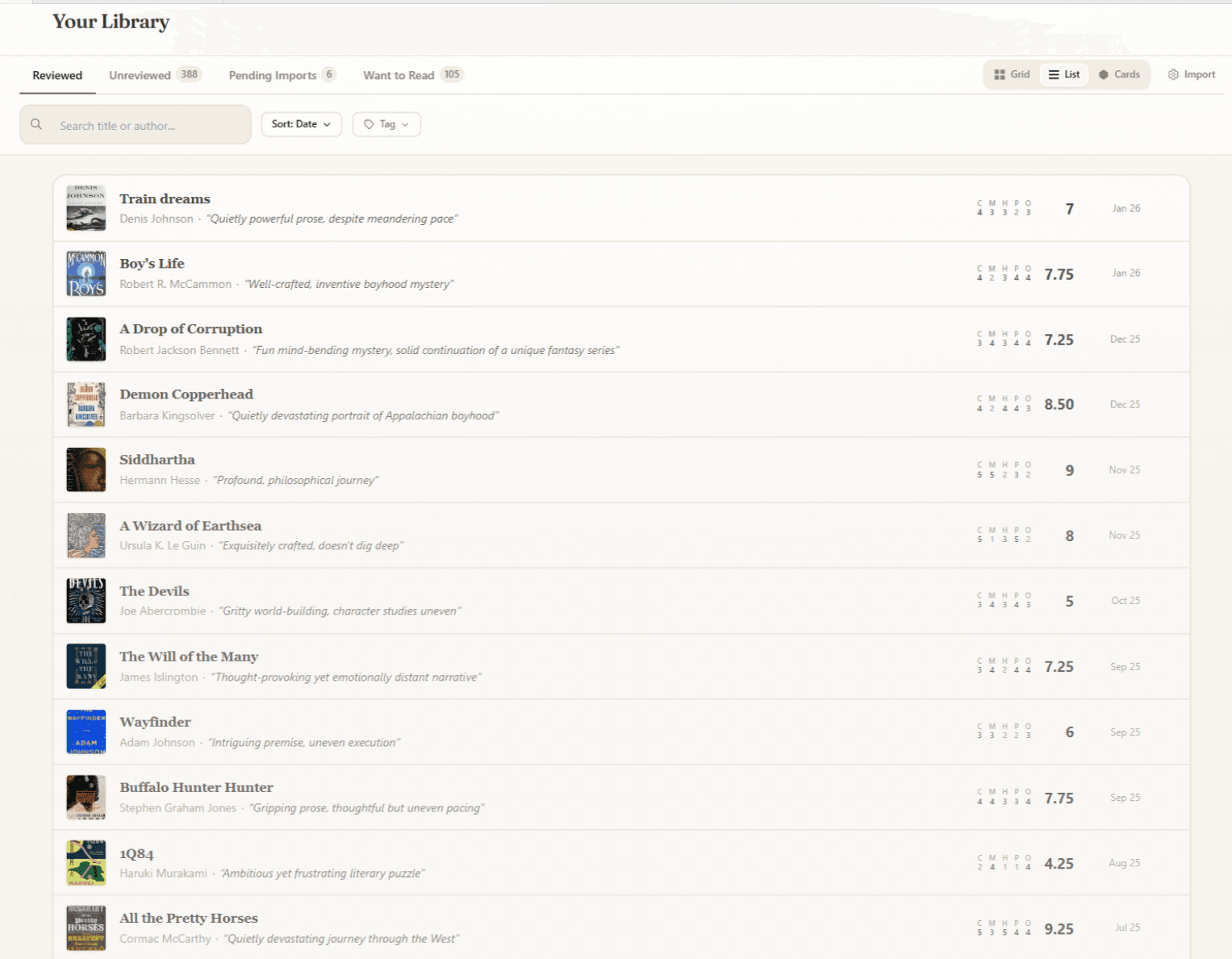1232x959 pixels.
Task: Open the Sort: Date dropdown
Action: click(x=301, y=124)
